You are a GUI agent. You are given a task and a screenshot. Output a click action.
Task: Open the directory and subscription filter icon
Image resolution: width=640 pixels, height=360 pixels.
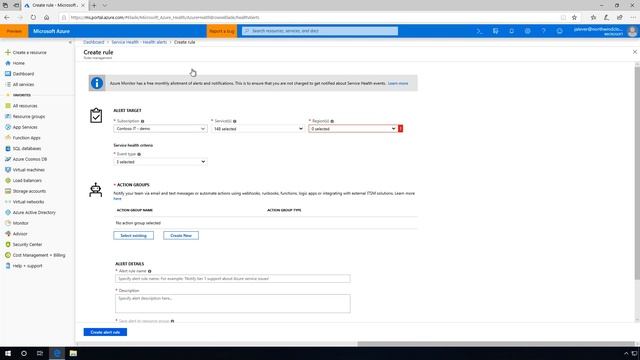tap(496, 31)
